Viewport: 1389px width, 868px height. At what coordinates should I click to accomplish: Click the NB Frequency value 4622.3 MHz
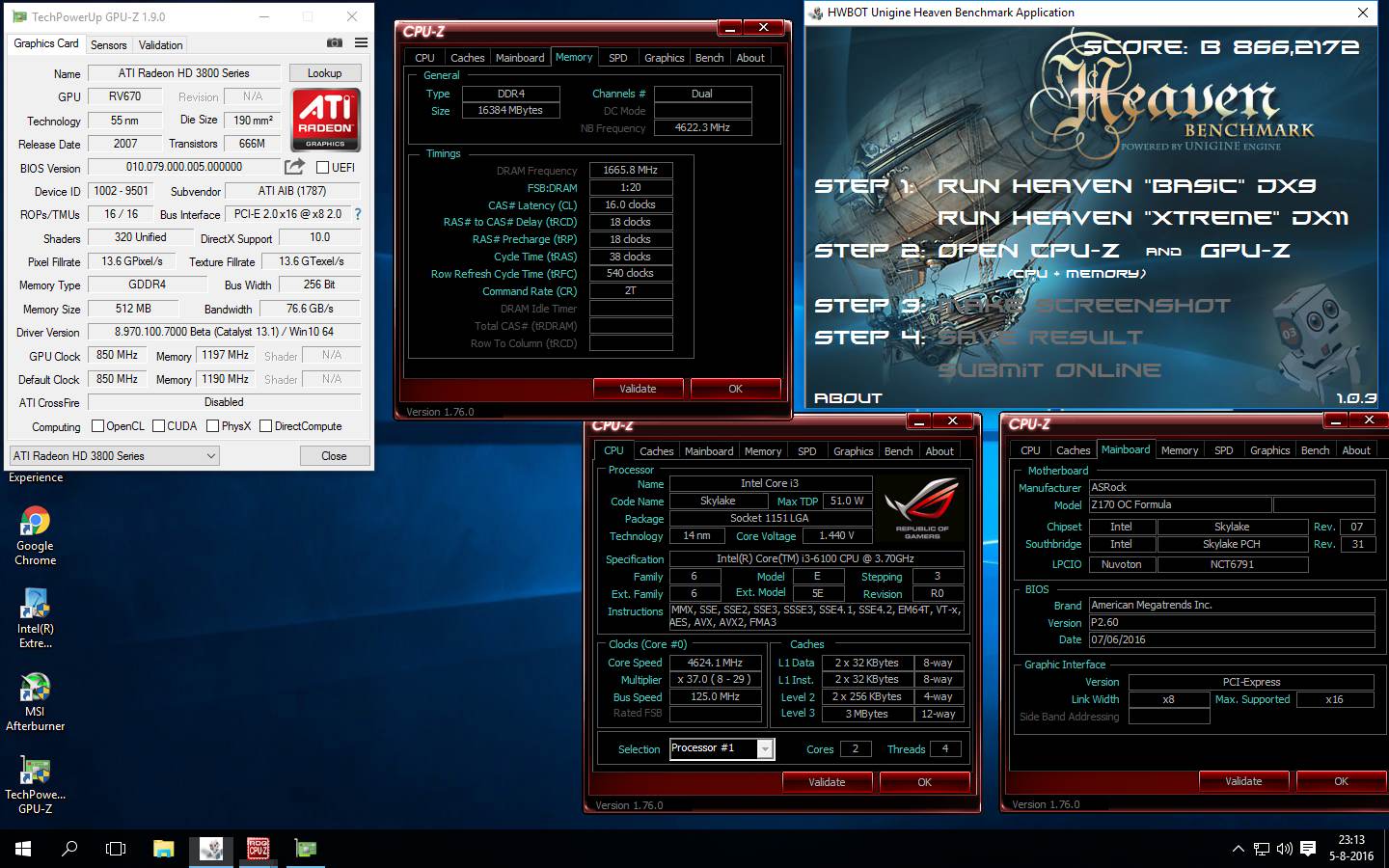coord(702,127)
